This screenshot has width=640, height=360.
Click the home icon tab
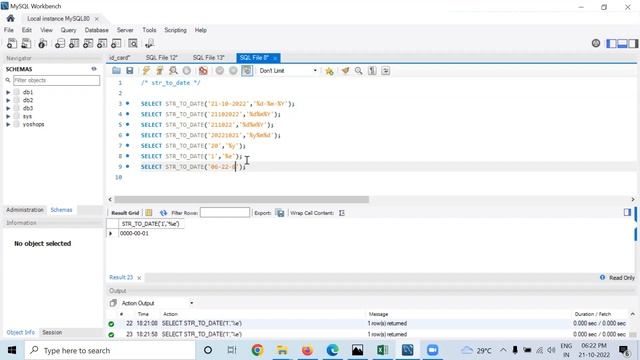click(11, 18)
